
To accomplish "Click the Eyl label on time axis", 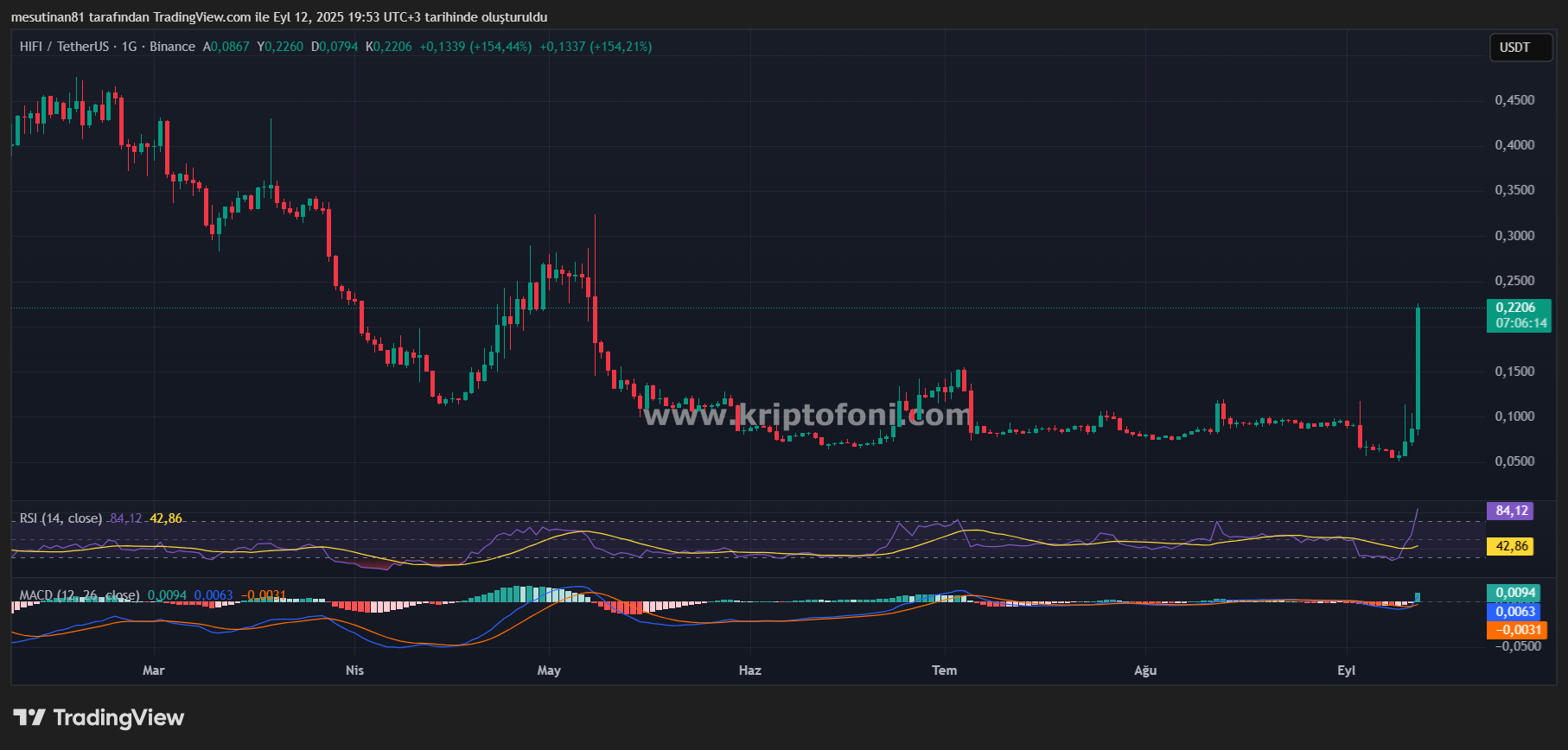I will point(1346,671).
